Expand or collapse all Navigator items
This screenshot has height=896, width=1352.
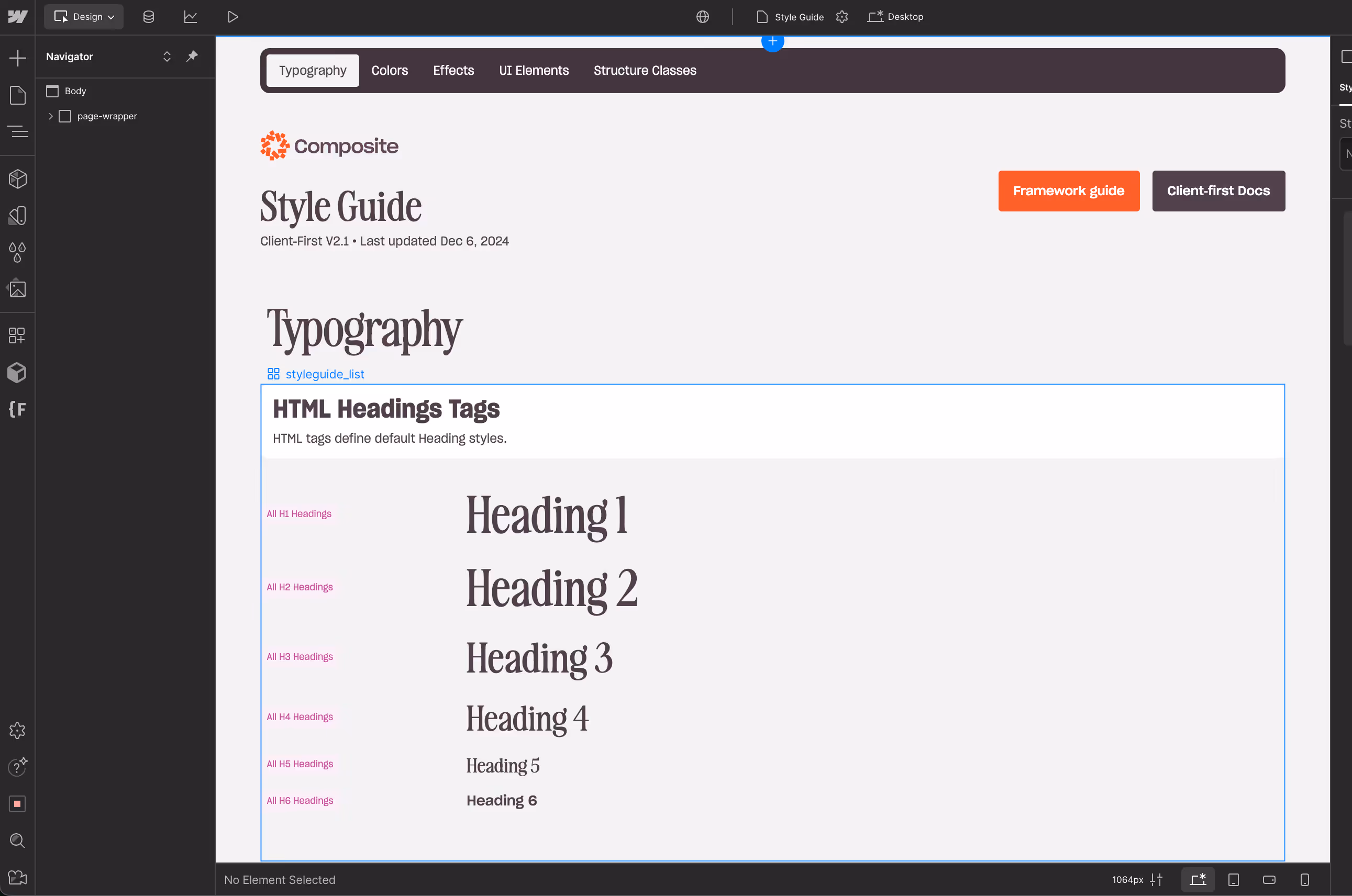[167, 56]
